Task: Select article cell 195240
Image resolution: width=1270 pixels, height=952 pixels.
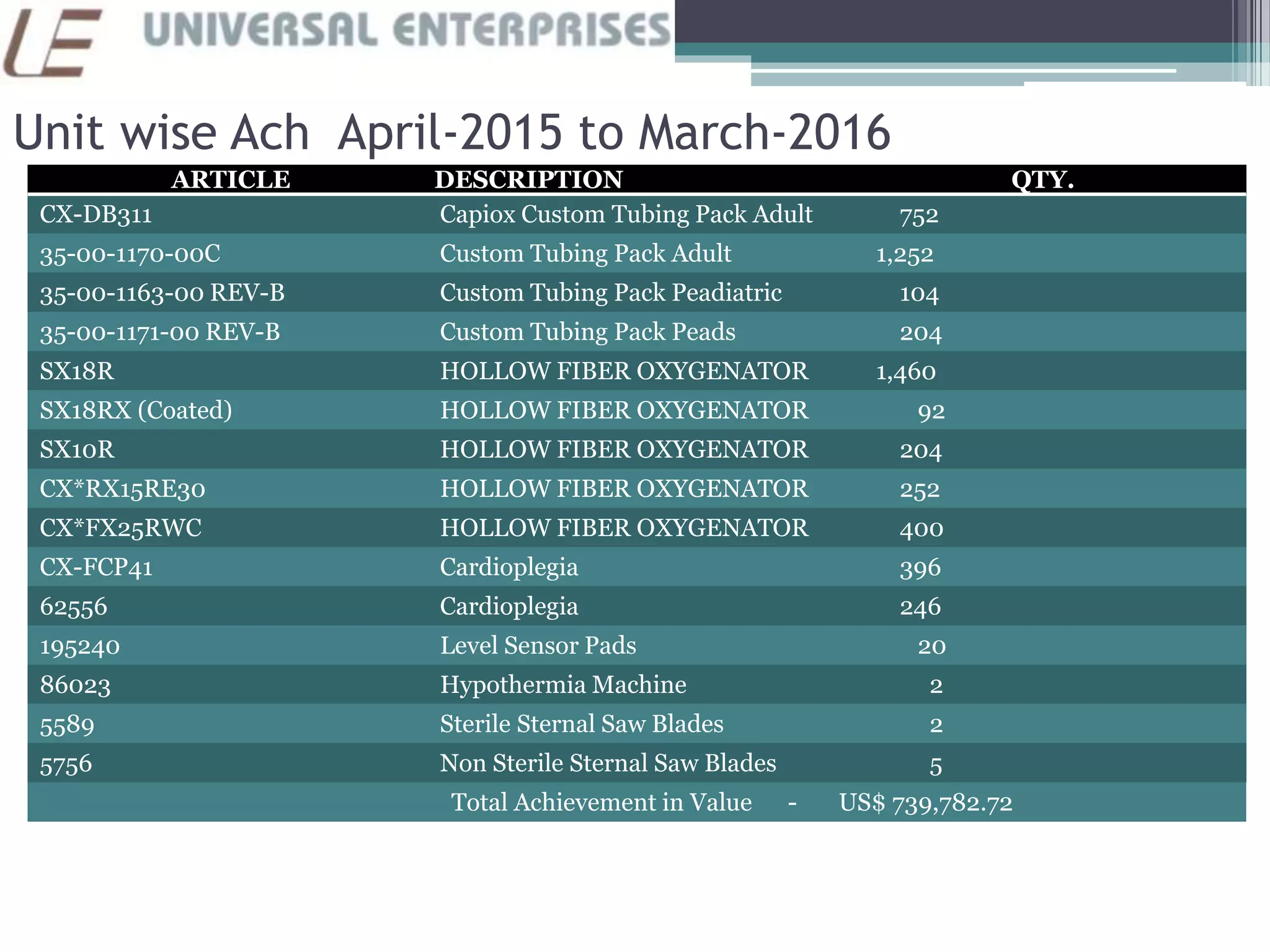Action: point(79,646)
